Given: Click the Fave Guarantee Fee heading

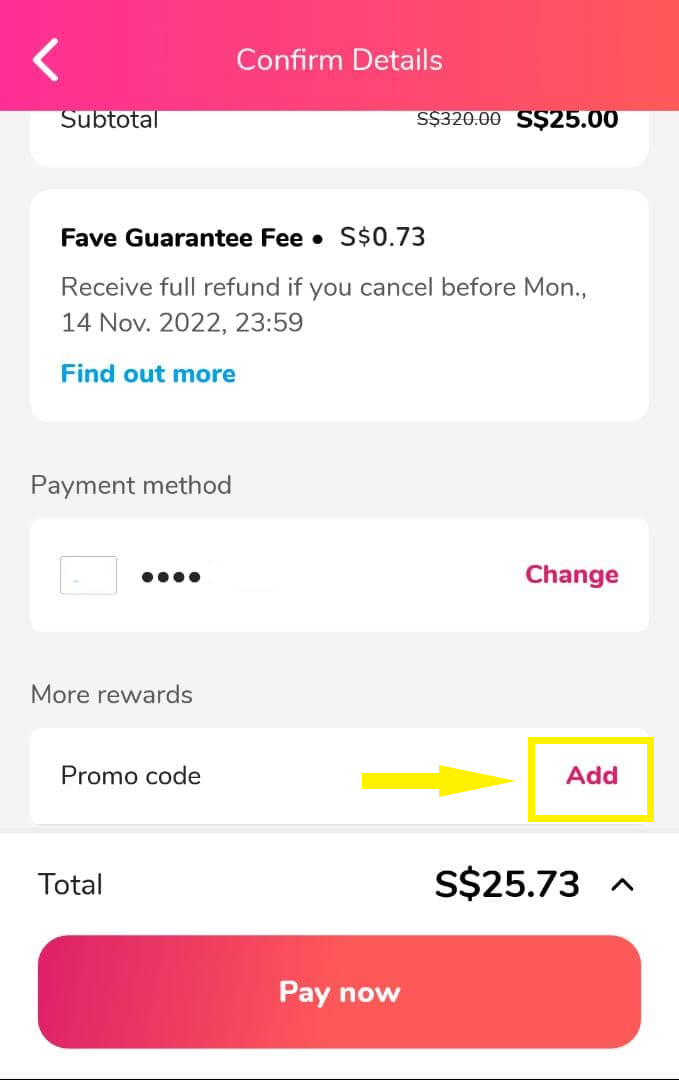Looking at the screenshot, I should pyautogui.click(x=181, y=238).
